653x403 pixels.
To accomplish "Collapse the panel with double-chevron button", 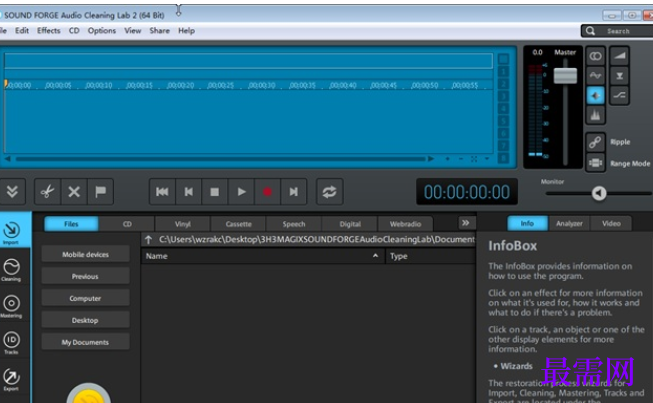I will pos(12,192).
